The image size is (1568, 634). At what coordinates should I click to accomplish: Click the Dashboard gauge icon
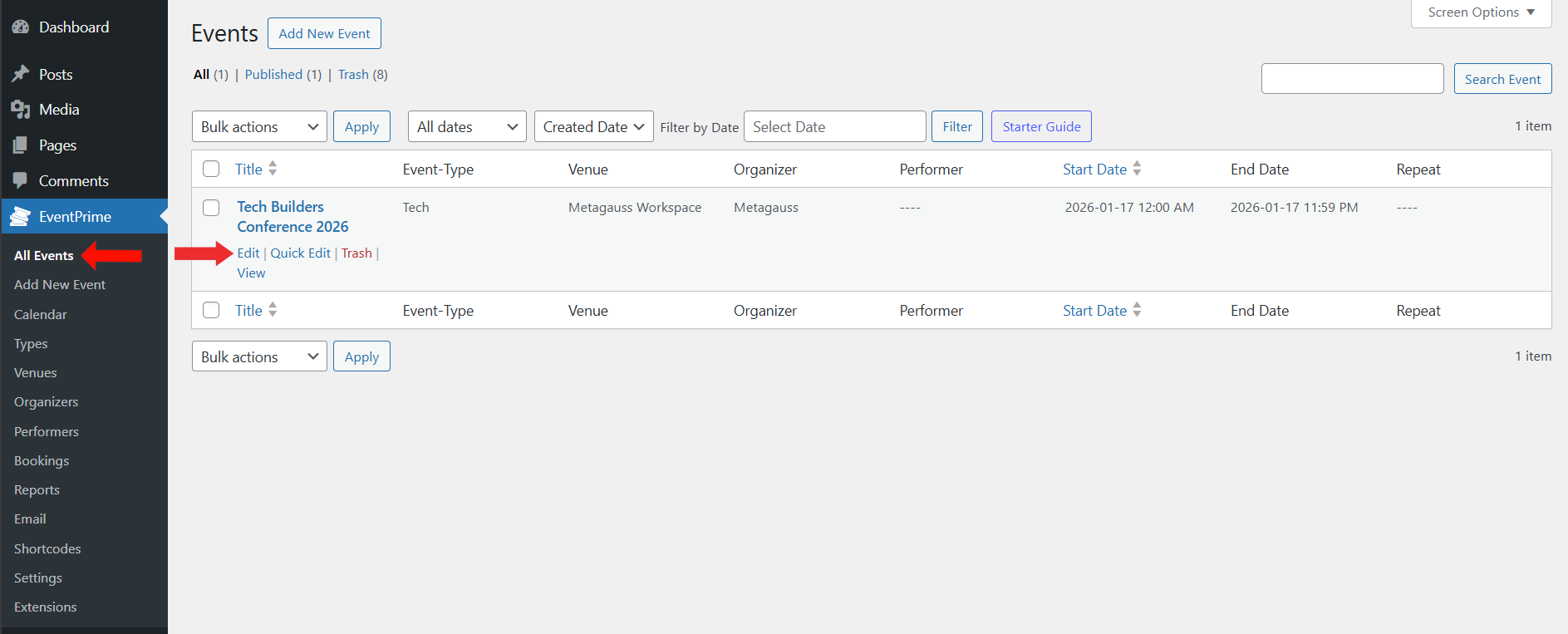21,27
